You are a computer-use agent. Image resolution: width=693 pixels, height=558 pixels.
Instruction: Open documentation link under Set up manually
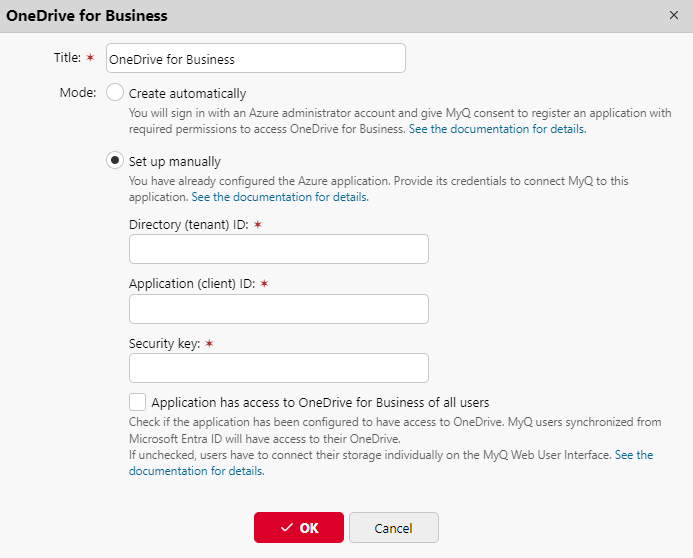tap(280, 197)
